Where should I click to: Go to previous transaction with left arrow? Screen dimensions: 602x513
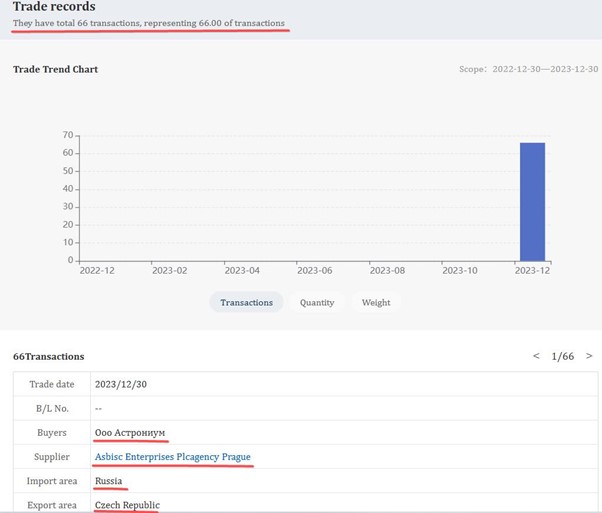tap(536, 356)
